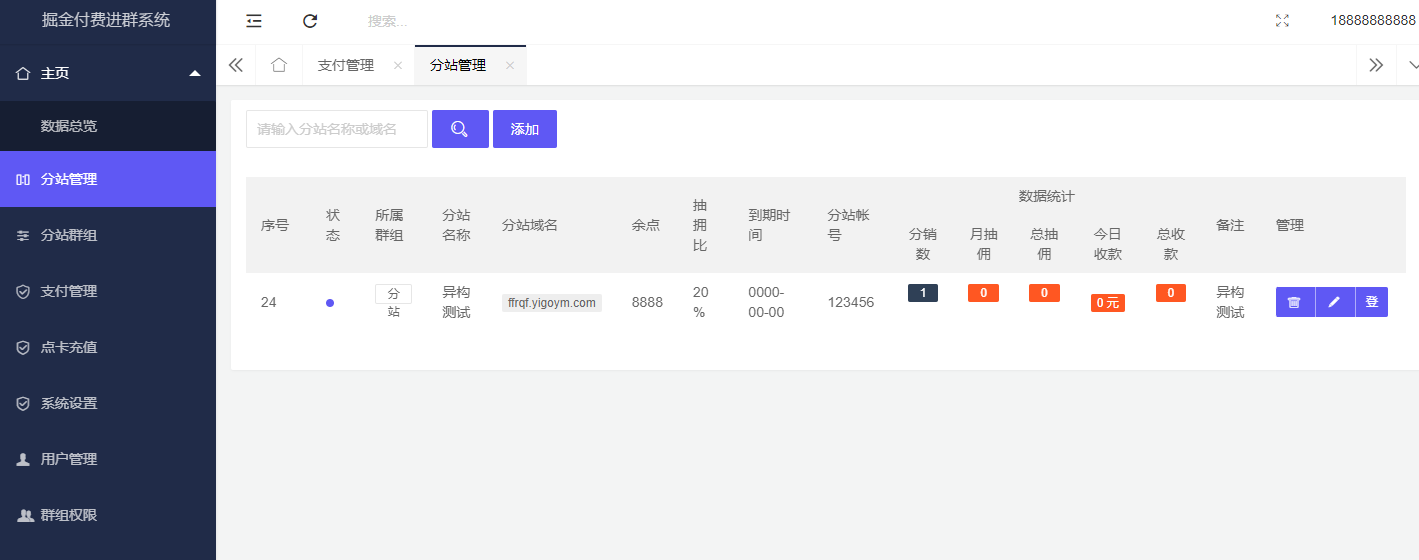Open the 18888888888 account menu
Viewport: 1419px width, 560px height.
tap(1372, 21)
